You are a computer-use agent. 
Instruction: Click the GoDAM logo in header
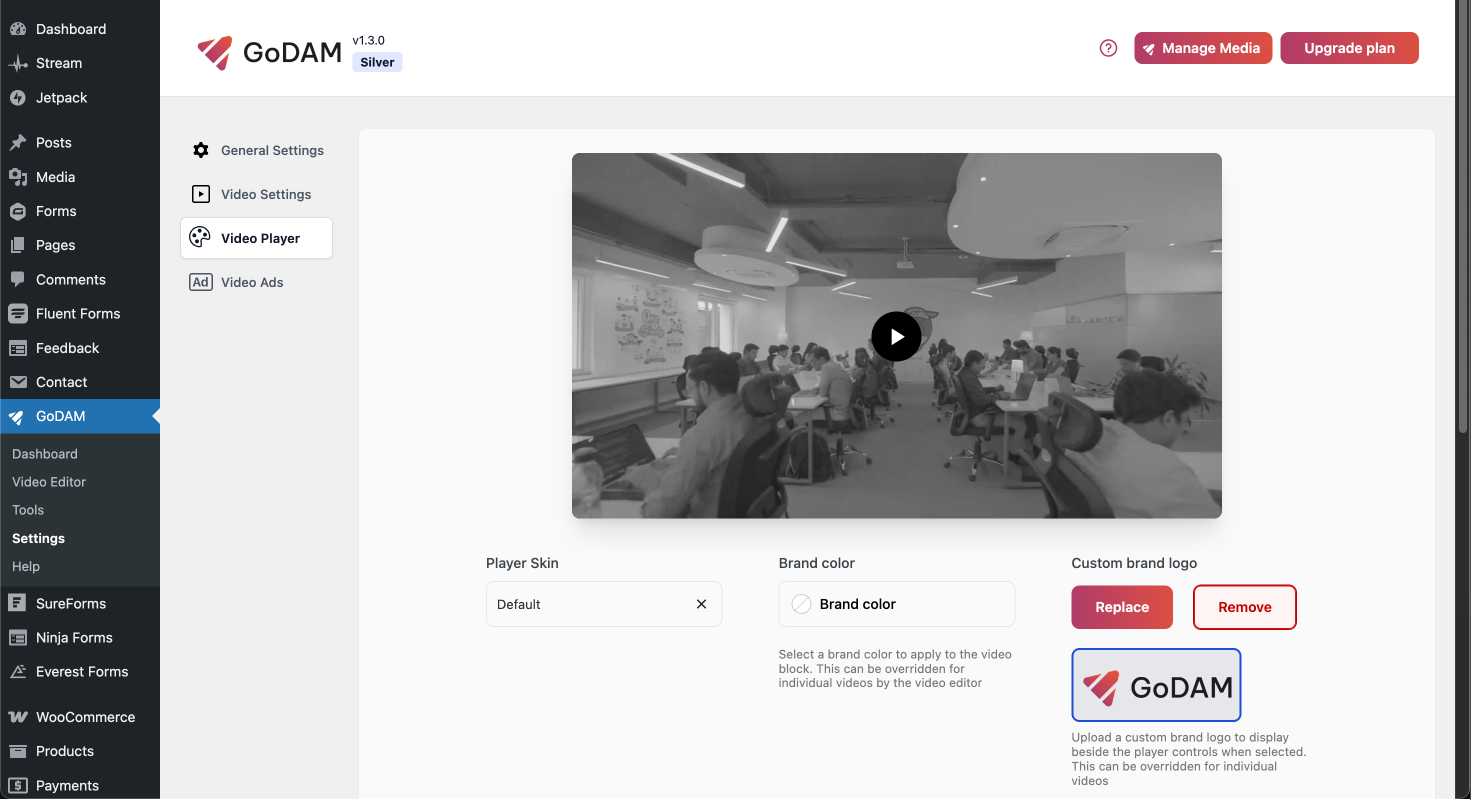coord(269,52)
